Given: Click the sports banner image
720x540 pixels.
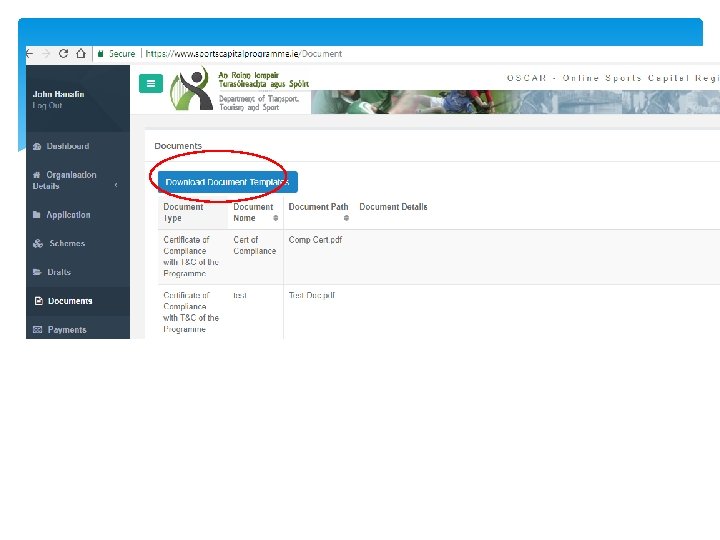Looking at the screenshot, I should pos(515,102).
